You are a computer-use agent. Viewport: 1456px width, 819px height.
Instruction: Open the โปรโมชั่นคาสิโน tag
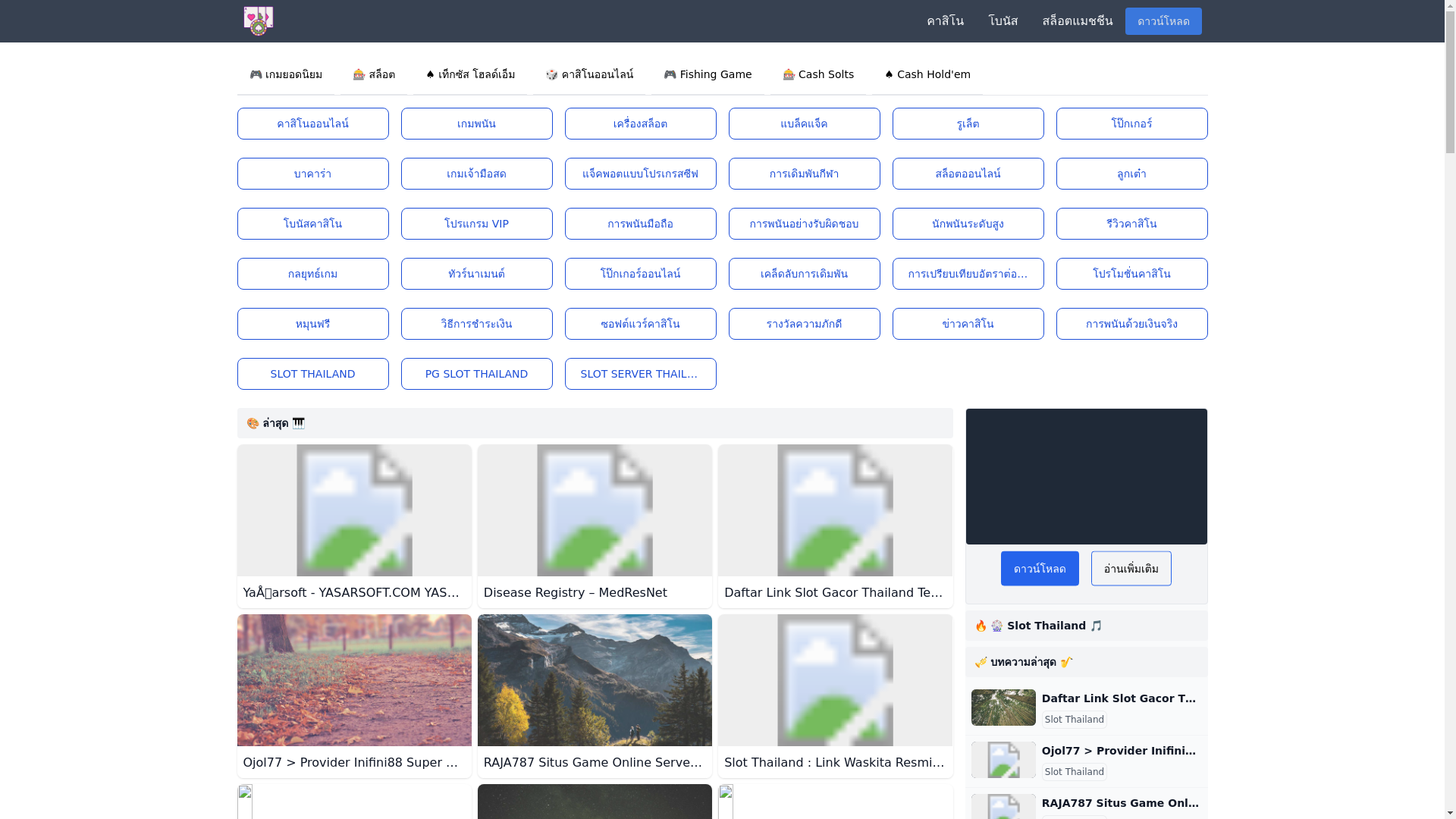(x=1132, y=274)
